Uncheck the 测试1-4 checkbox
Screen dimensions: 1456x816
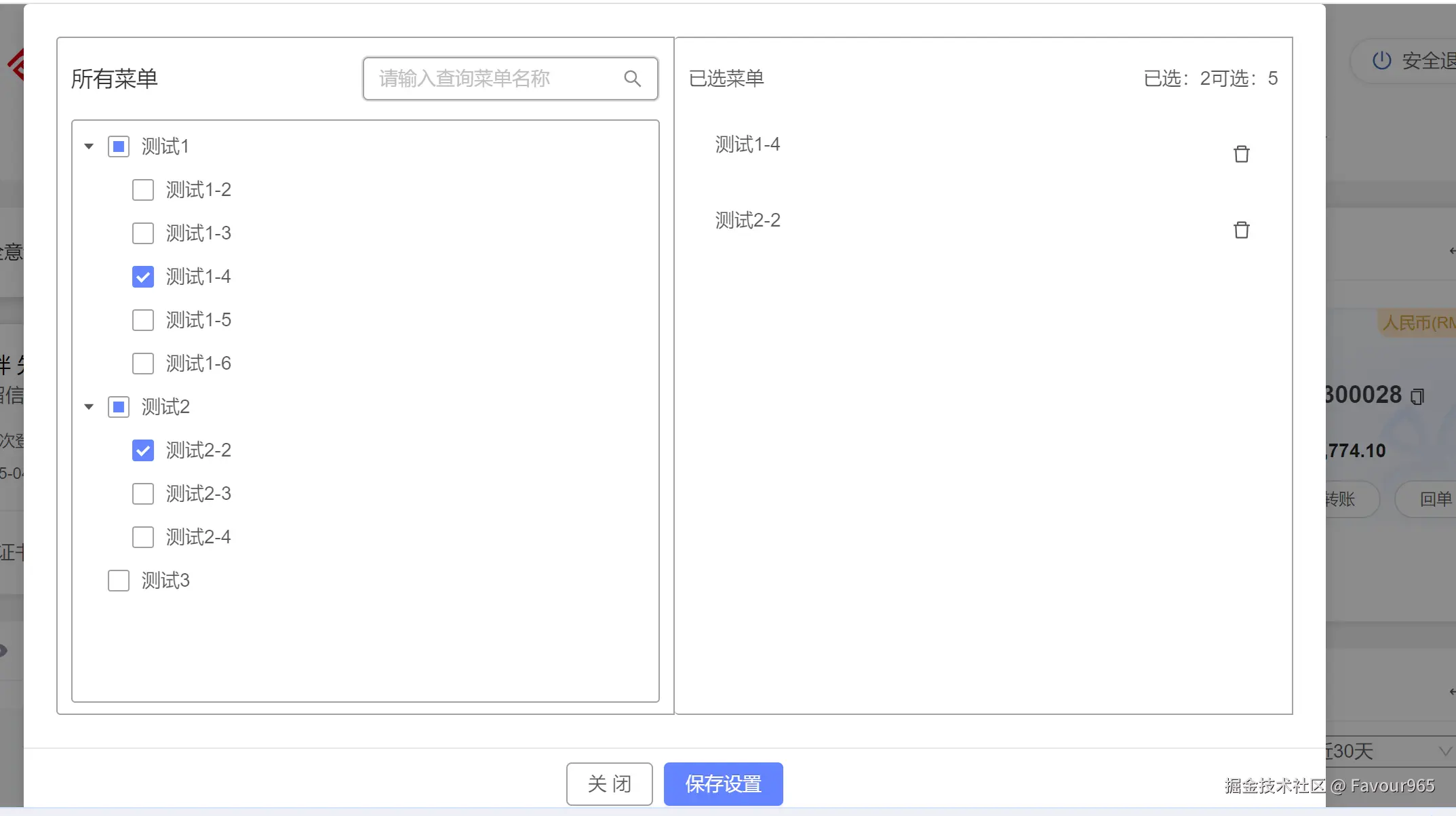click(143, 277)
